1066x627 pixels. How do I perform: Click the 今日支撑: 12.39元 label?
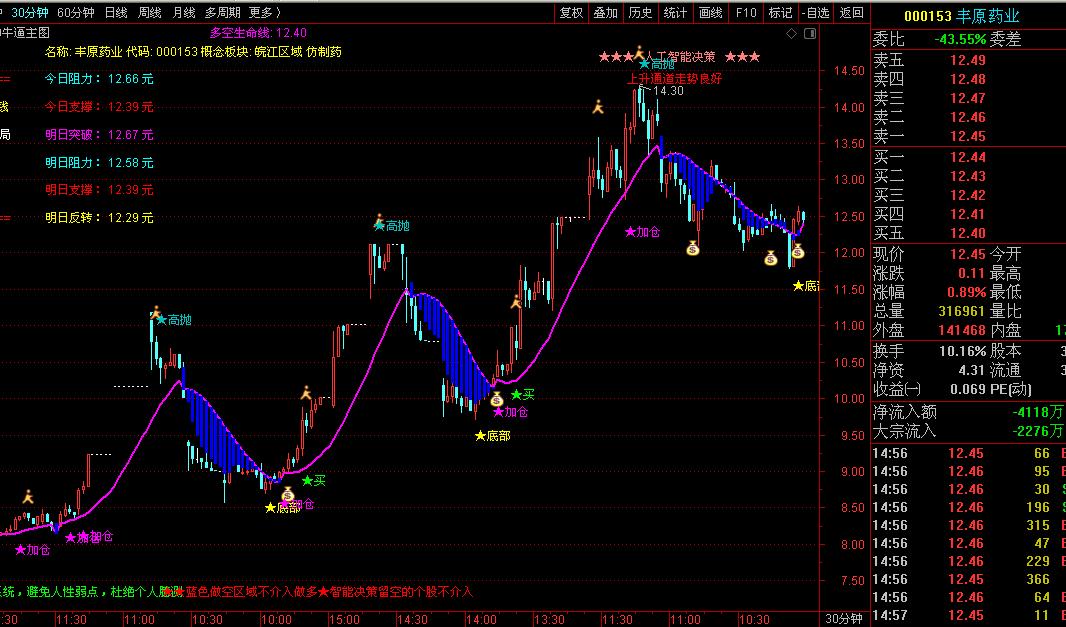pos(99,107)
